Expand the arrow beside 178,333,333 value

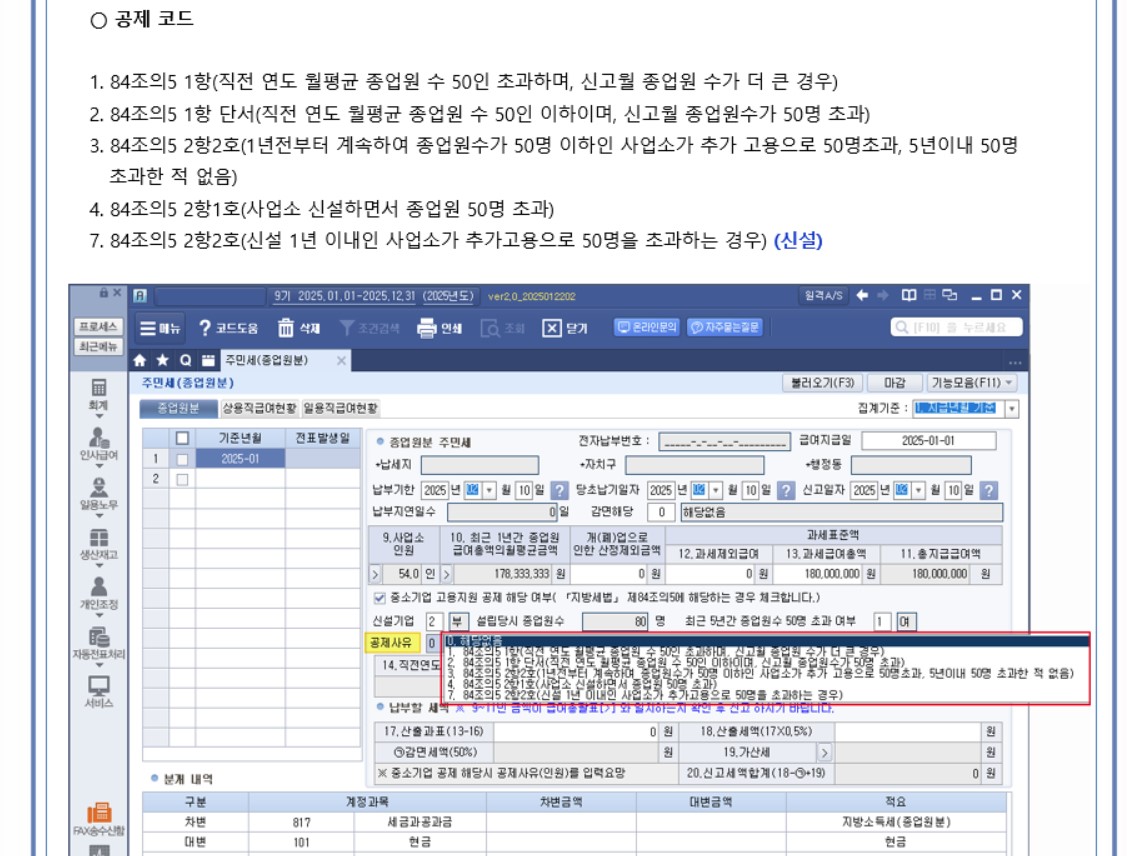point(446,574)
